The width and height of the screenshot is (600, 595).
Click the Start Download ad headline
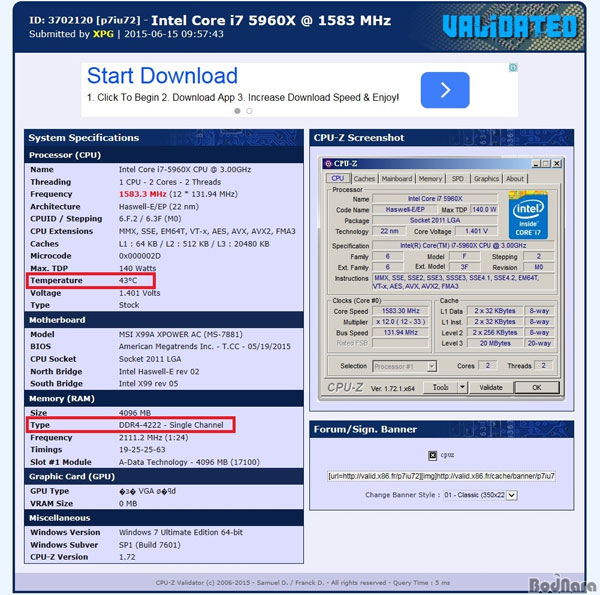(x=162, y=76)
